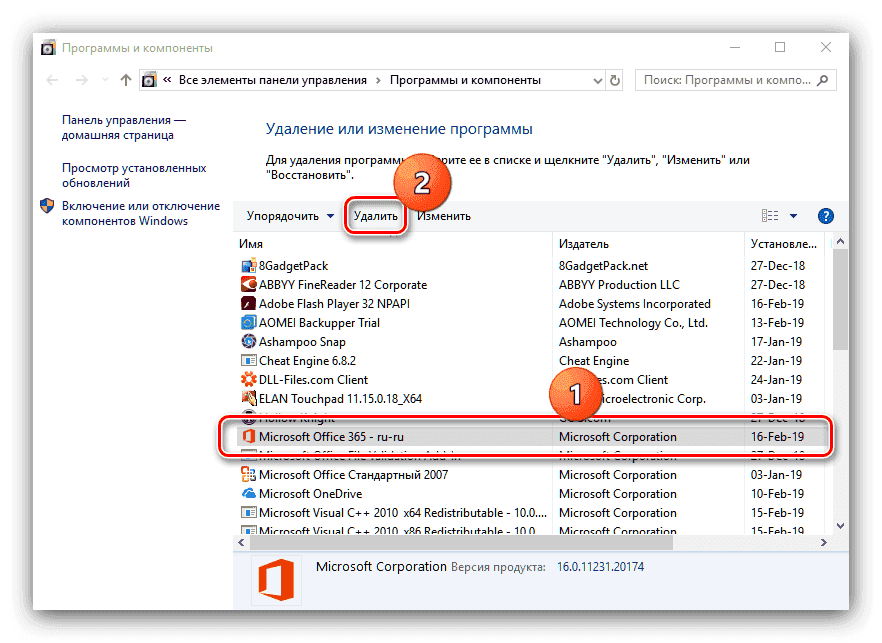
Task: Click the Microsoft OneDrive cloud icon
Action: [249, 494]
